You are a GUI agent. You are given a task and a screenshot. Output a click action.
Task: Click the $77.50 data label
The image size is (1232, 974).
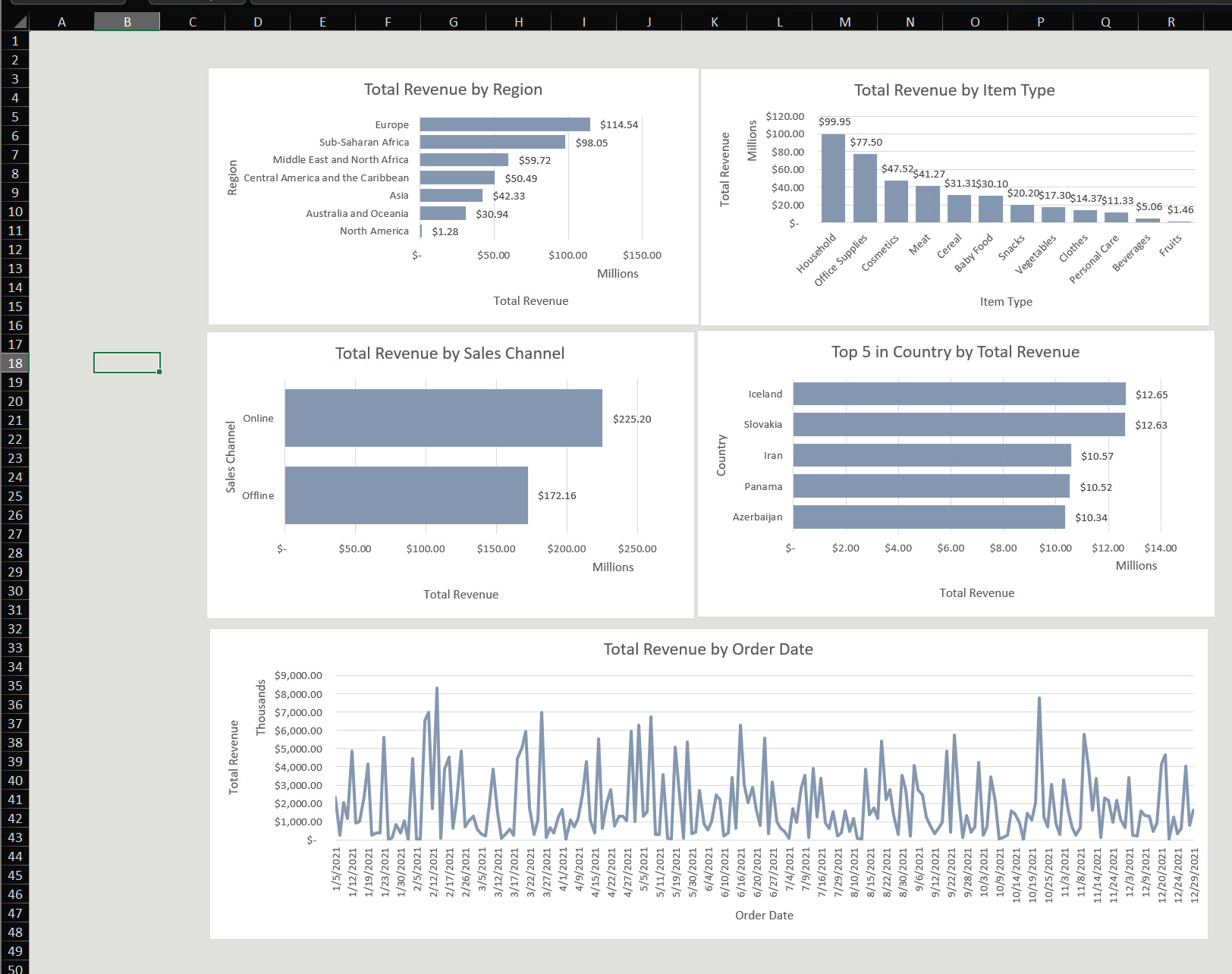coord(866,142)
